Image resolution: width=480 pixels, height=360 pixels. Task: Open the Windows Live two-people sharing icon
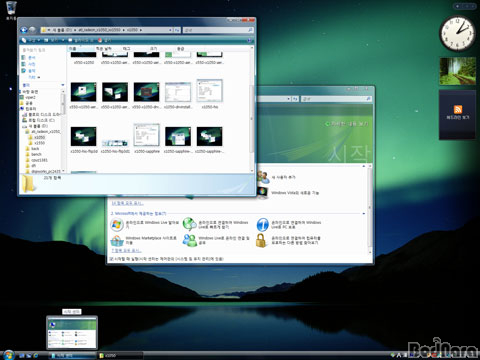(189, 240)
